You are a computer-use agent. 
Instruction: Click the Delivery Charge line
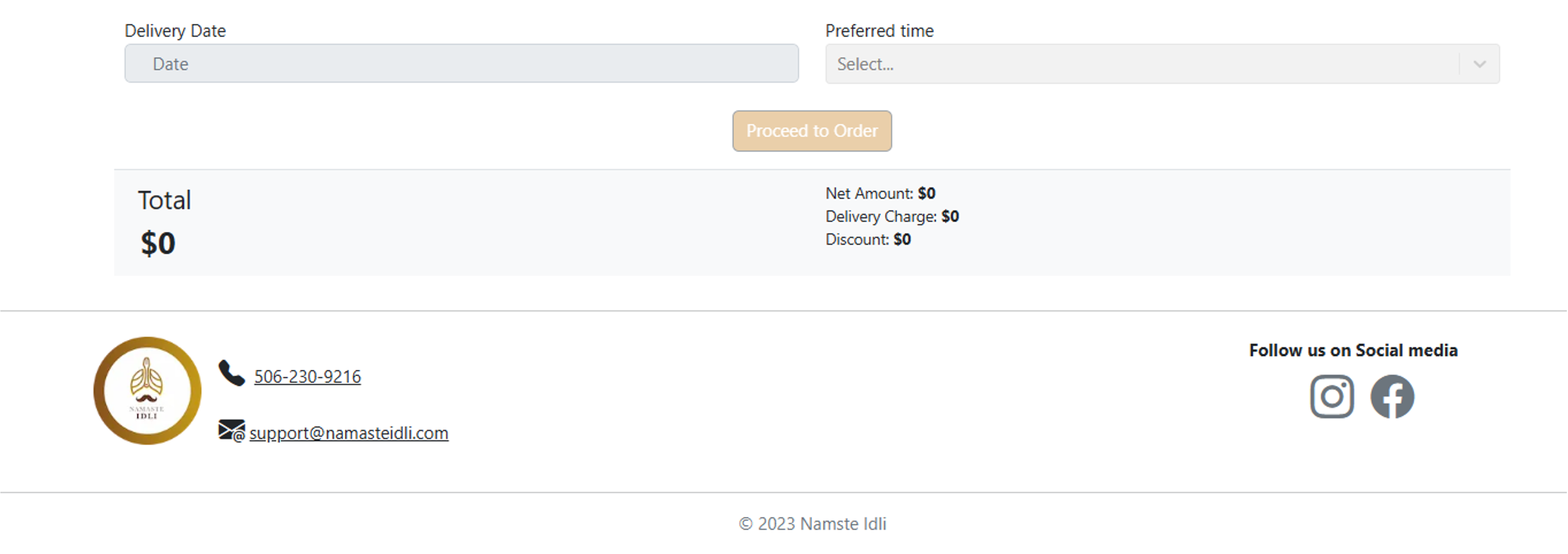pos(892,216)
